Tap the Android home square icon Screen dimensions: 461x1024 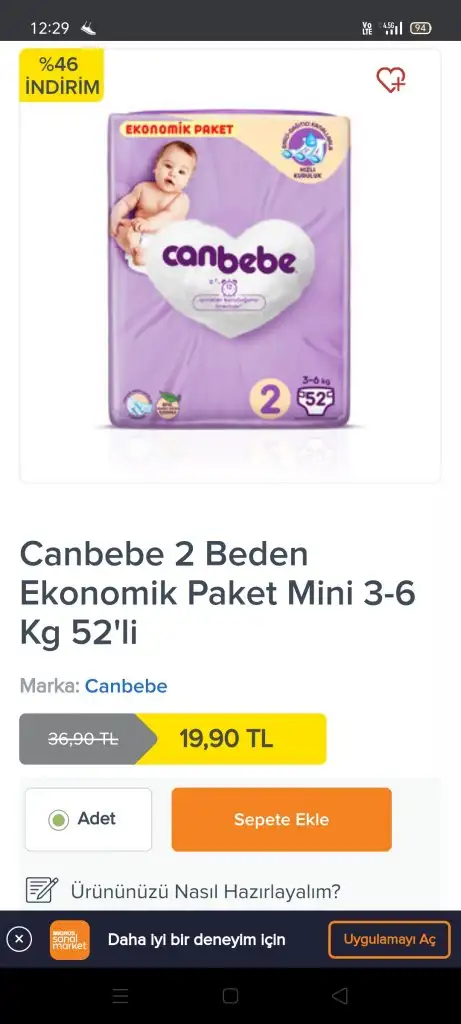pyautogui.click(x=230, y=995)
